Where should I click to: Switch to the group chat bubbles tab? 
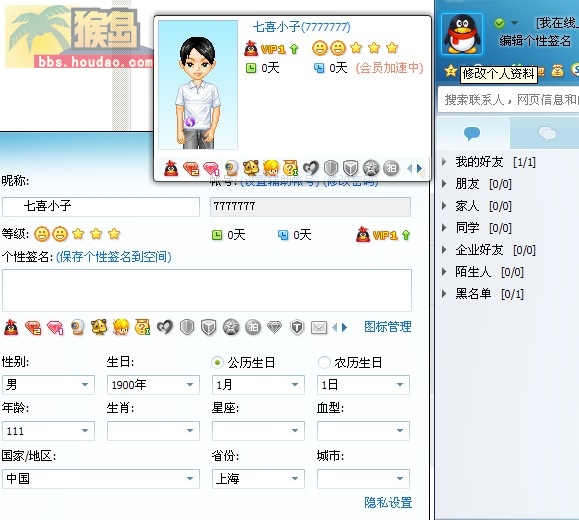[x=547, y=133]
